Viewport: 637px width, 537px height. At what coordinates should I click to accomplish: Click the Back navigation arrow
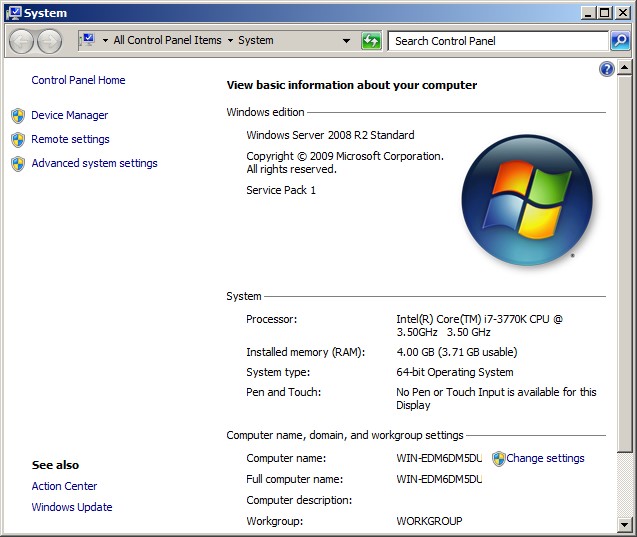tap(21, 41)
